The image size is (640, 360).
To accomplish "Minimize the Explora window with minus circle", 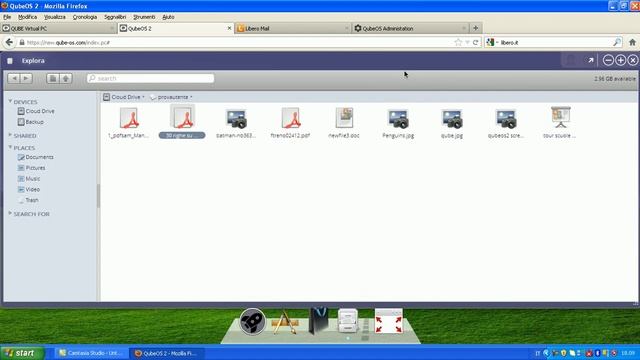I will tap(608, 60).
